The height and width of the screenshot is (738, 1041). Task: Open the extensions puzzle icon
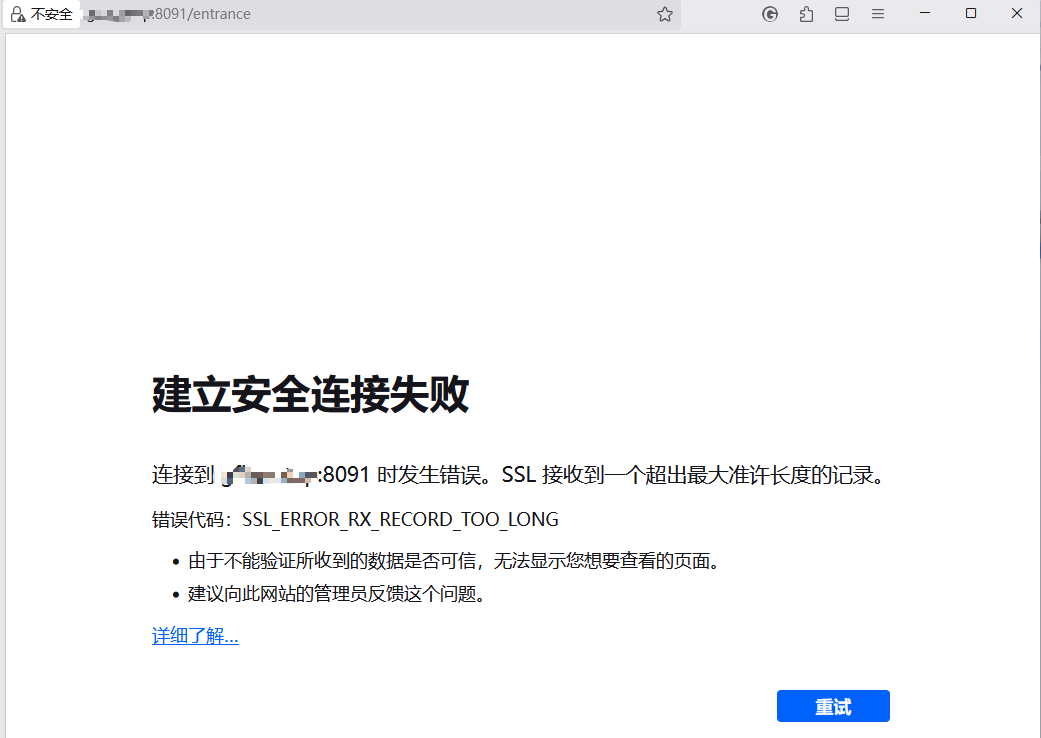(x=806, y=14)
